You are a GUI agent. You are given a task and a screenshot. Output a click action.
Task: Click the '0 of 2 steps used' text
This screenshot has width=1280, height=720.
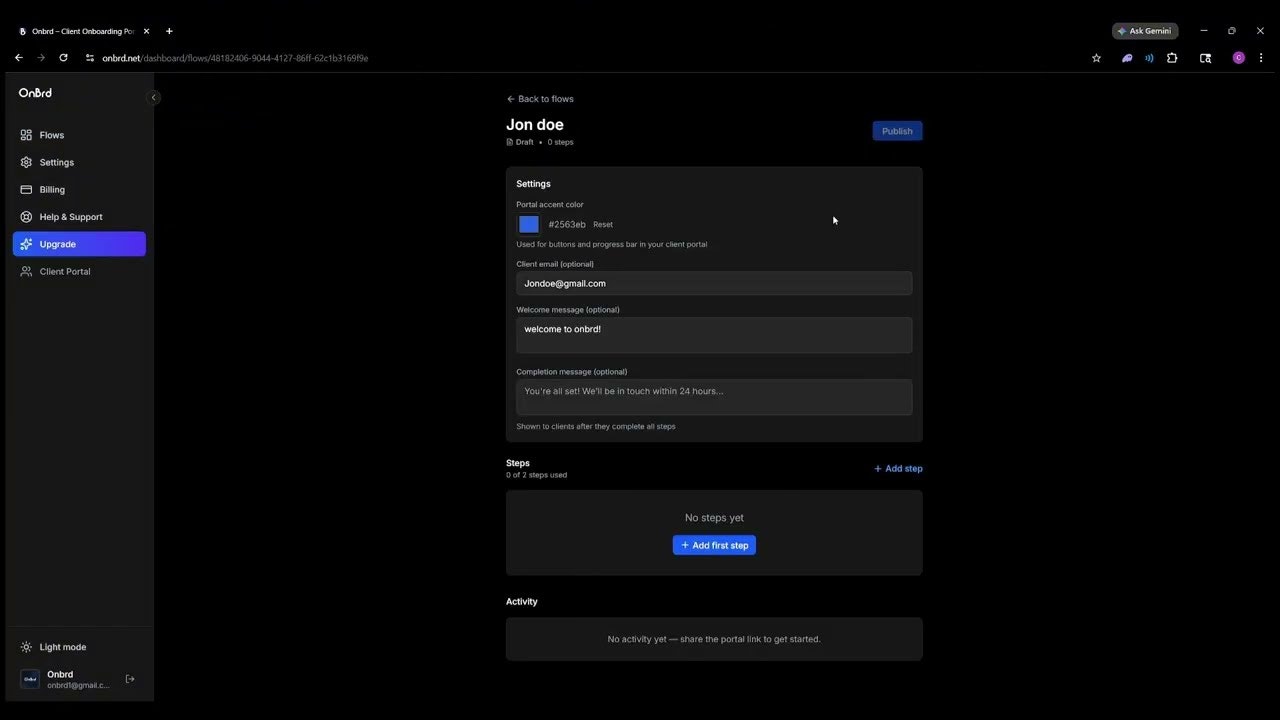(x=537, y=475)
